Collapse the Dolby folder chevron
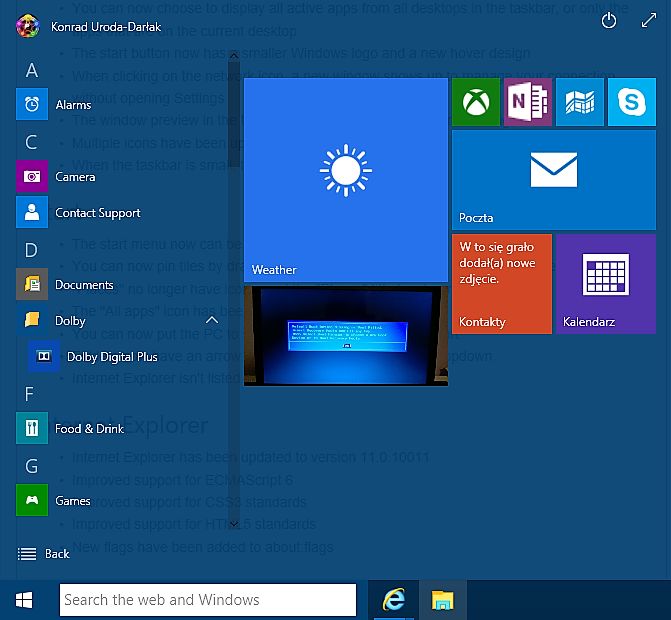671x620 pixels. [x=212, y=320]
